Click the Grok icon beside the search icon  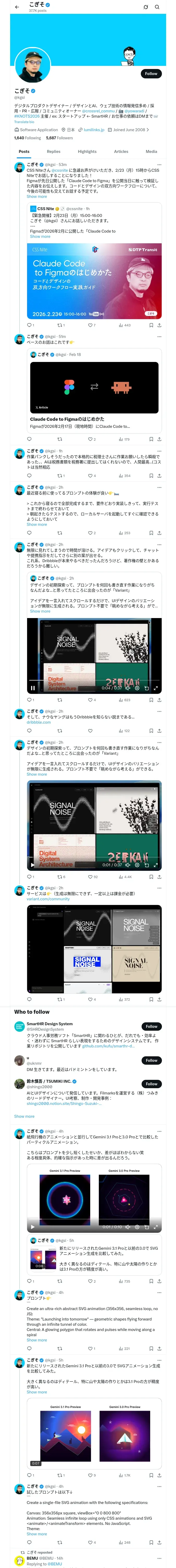[146, 7]
